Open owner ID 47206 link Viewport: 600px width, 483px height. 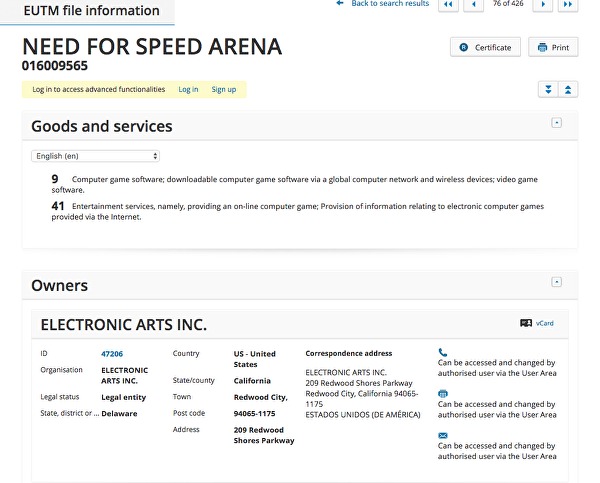pos(112,353)
